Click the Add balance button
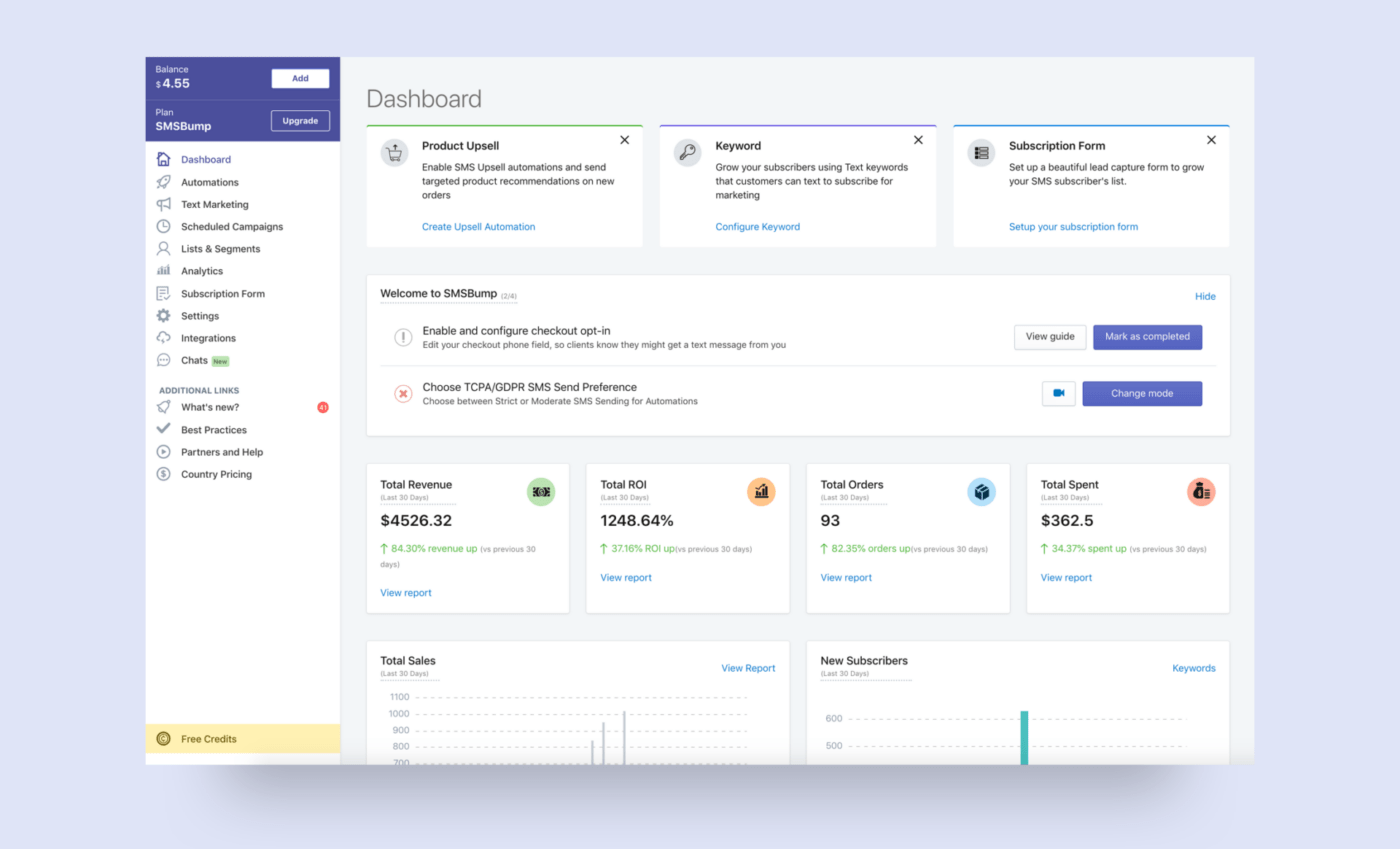 pyautogui.click(x=300, y=78)
